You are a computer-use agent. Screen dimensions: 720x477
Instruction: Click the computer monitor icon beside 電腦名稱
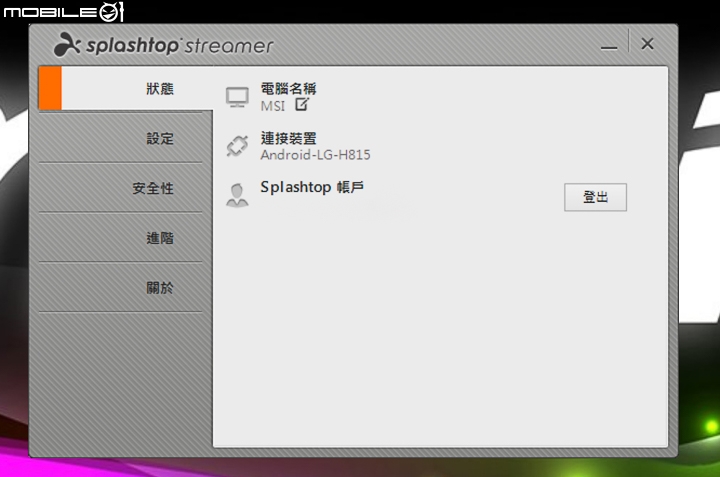click(x=237, y=97)
